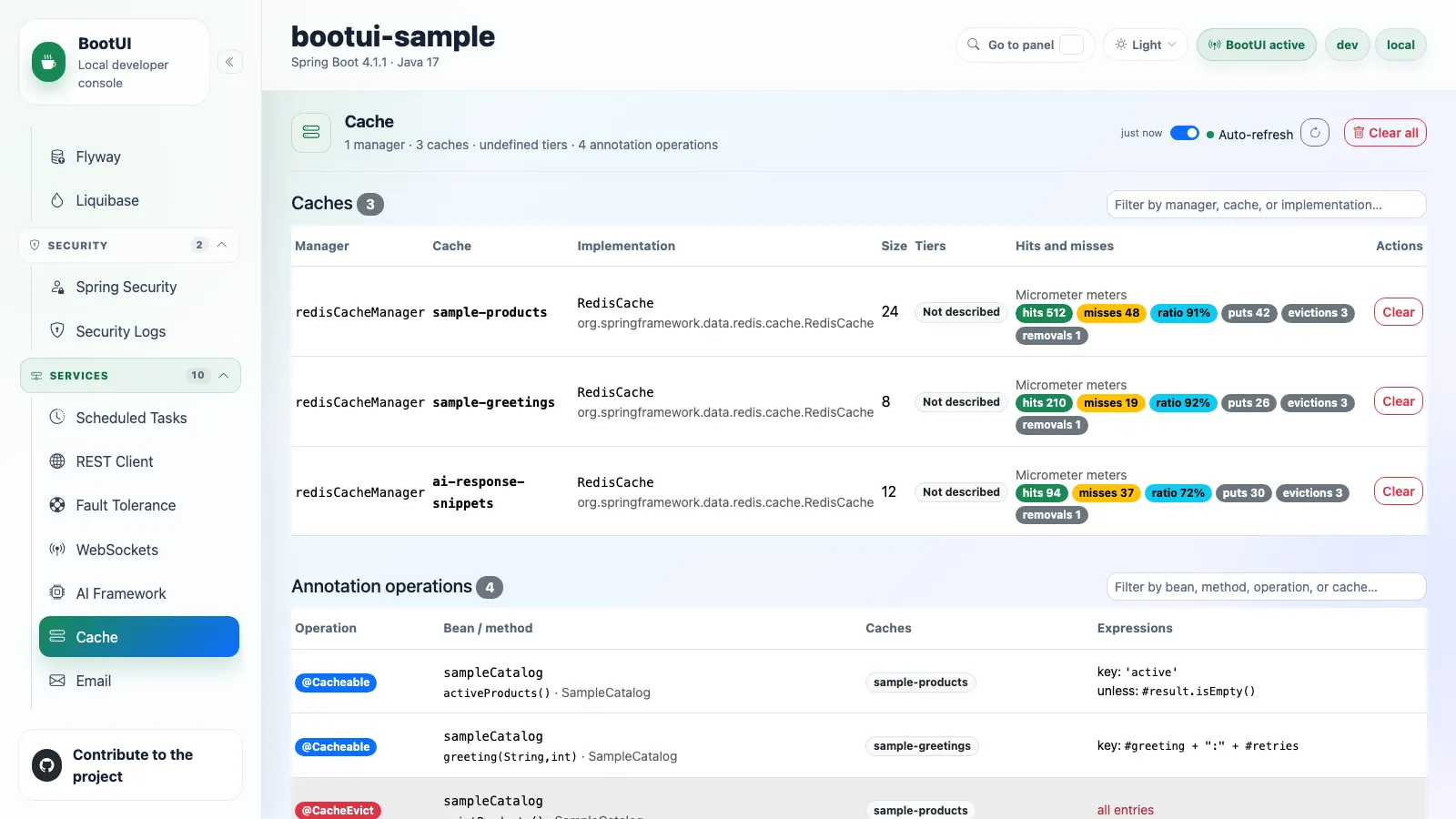Click the GitHub icon in Contribute card
Image resolution: width=1456 pixels, height=819 pixels.
(47, 765)
